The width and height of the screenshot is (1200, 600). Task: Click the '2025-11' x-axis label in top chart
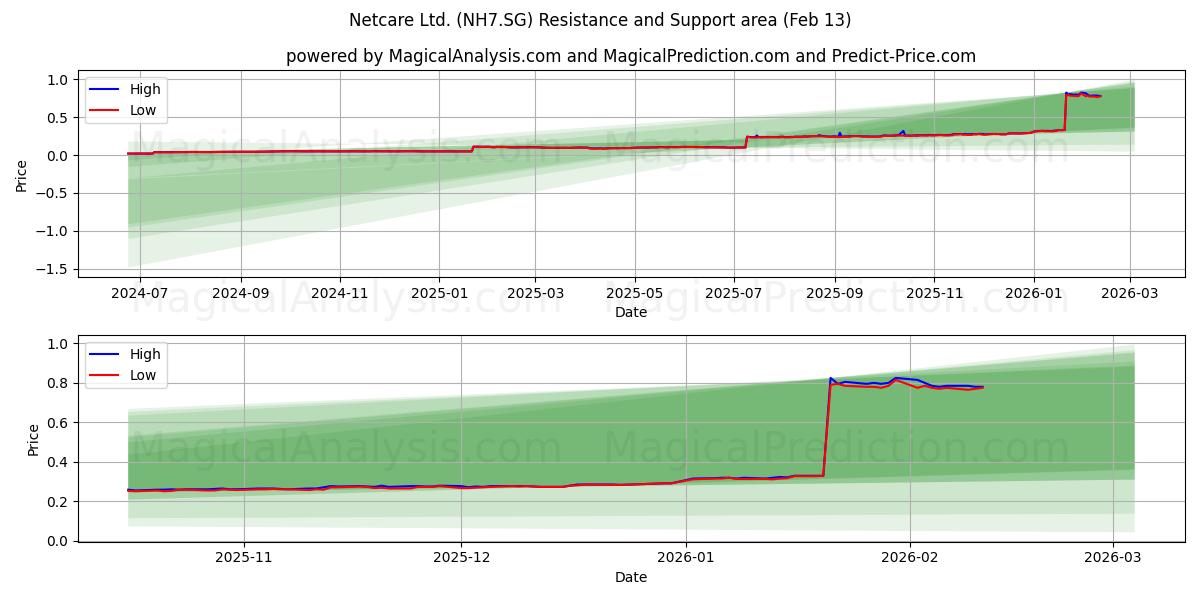934,295
